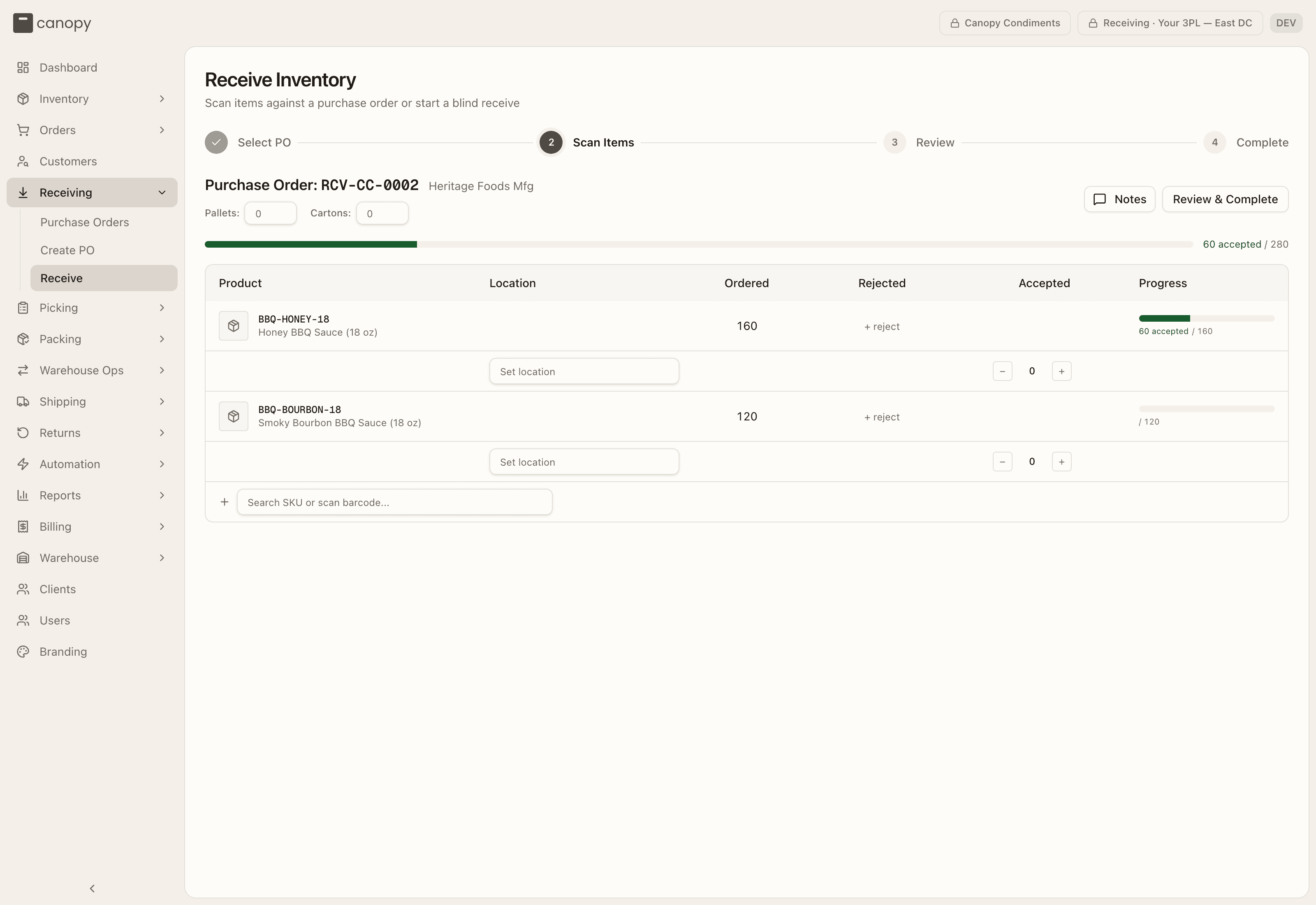Viewport: 1316px width, 905px height.
Task: Click the Customers person icon
Action: pyautogui.click(x=23, y=162)
